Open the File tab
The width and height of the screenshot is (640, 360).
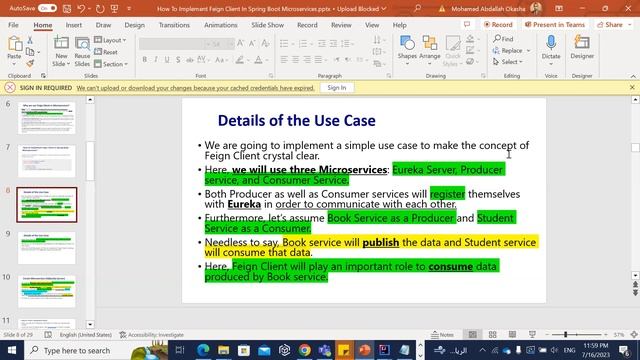13,25
